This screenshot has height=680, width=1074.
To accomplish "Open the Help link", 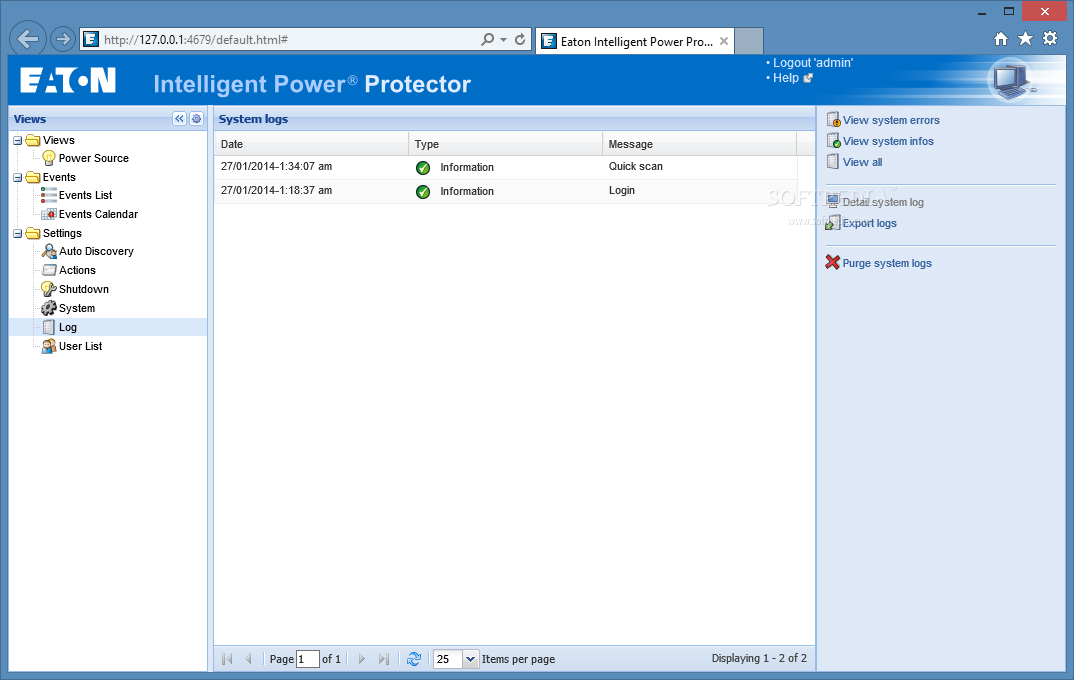I will pos(786,78).
